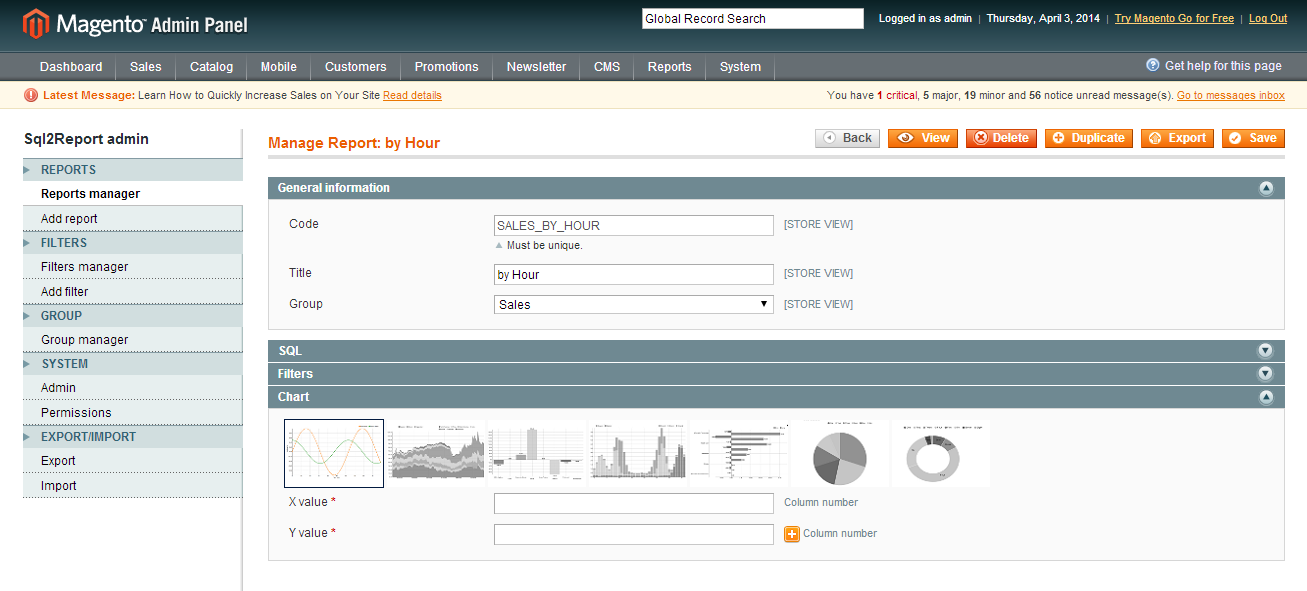Image resolution: width=1307 pixels, height=591 pixels.
Task: Click the Latest Message alert icon
Action: (31, 95)
